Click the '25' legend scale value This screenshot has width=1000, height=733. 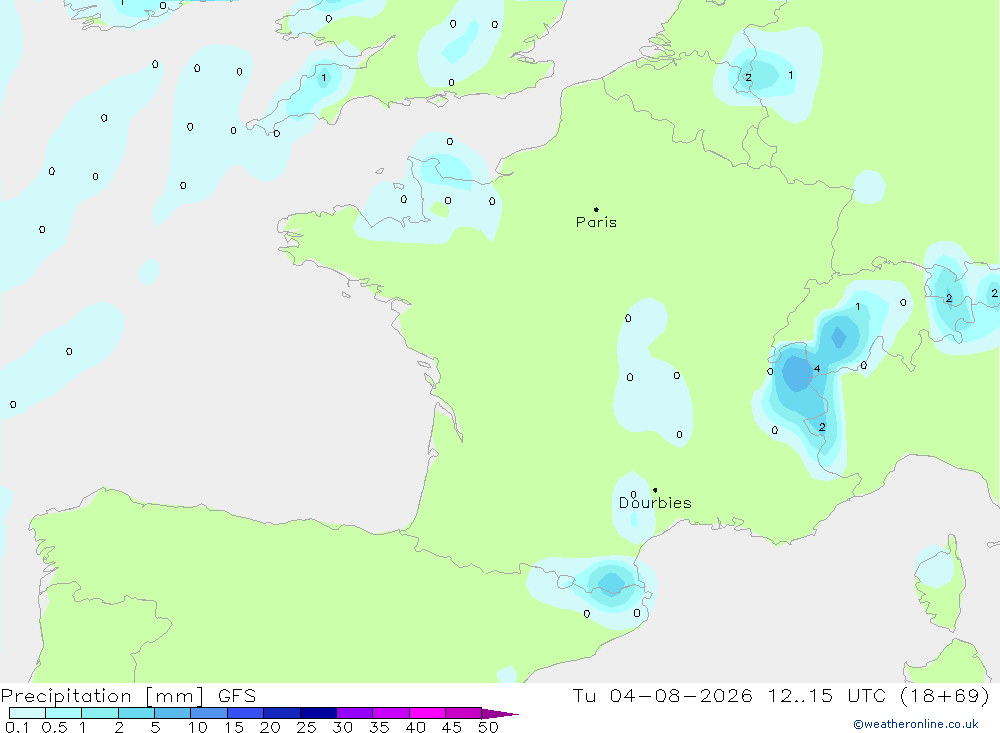(306, 727)
